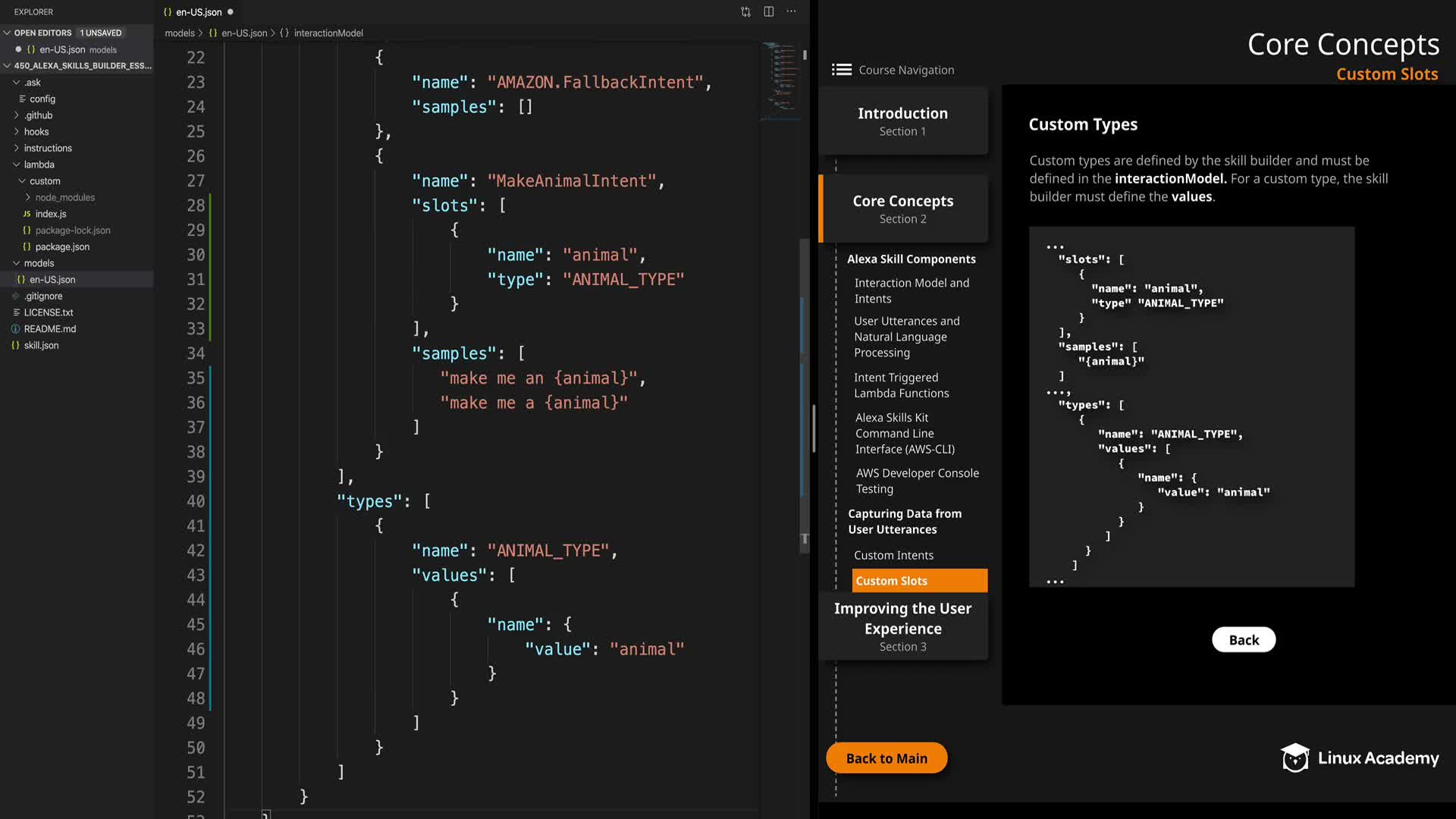Click the Linux Academy logo icon
Viewport: 1456px width, 819px height.
1294,758
